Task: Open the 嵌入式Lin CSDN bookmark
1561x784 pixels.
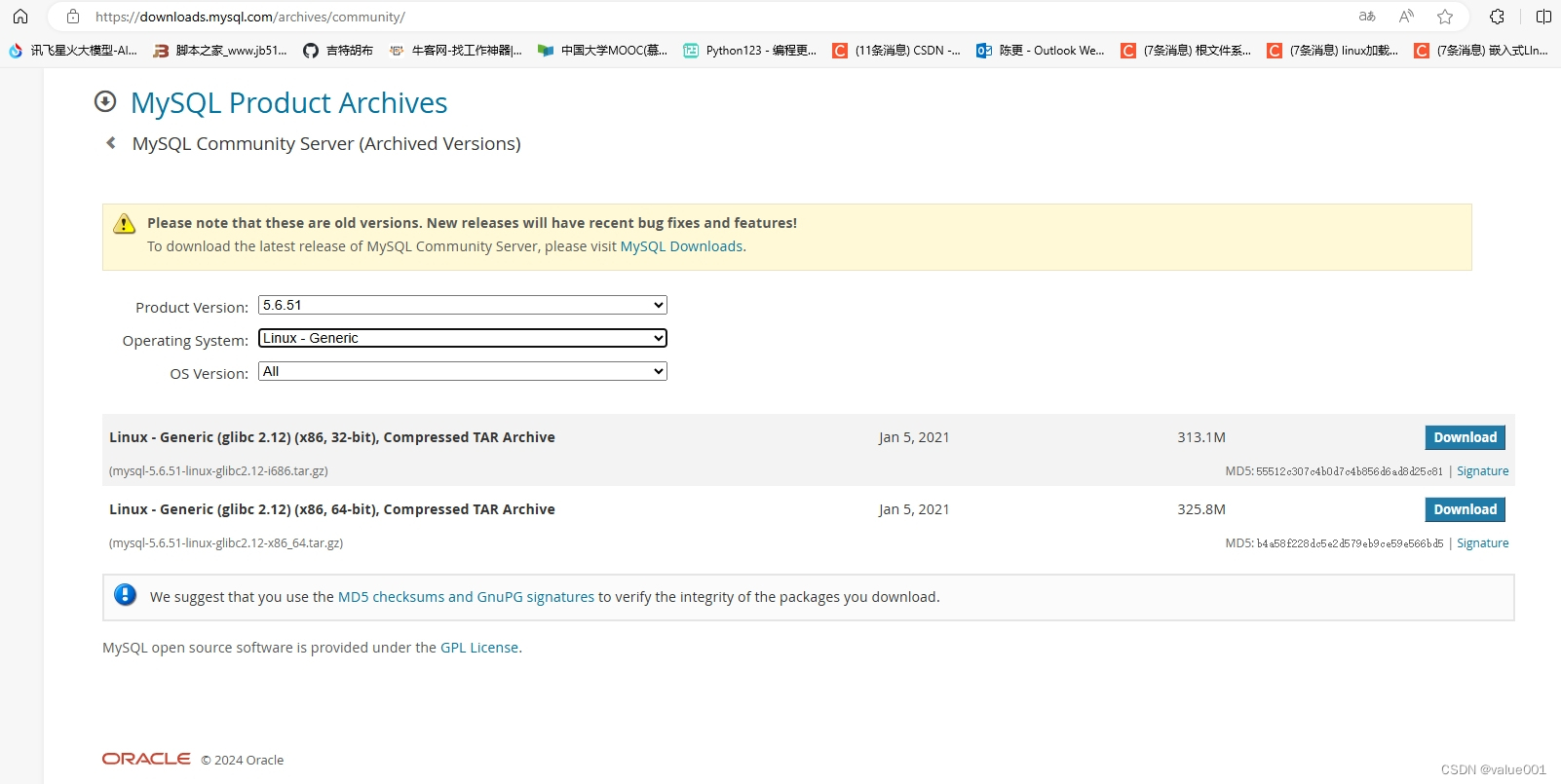Action: 1480,51
